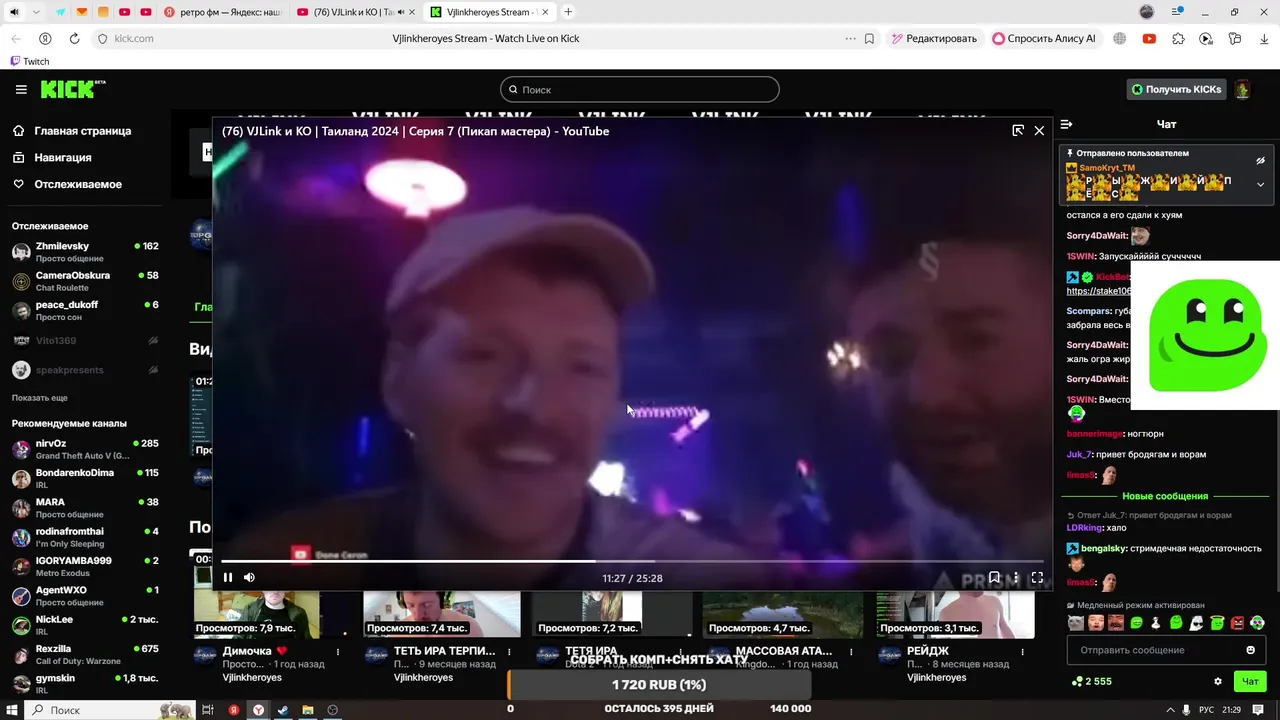Open Zhmilevsky followed channel
The height and width of the screenshot is (720, 1280).
click(x=85, y=252)
